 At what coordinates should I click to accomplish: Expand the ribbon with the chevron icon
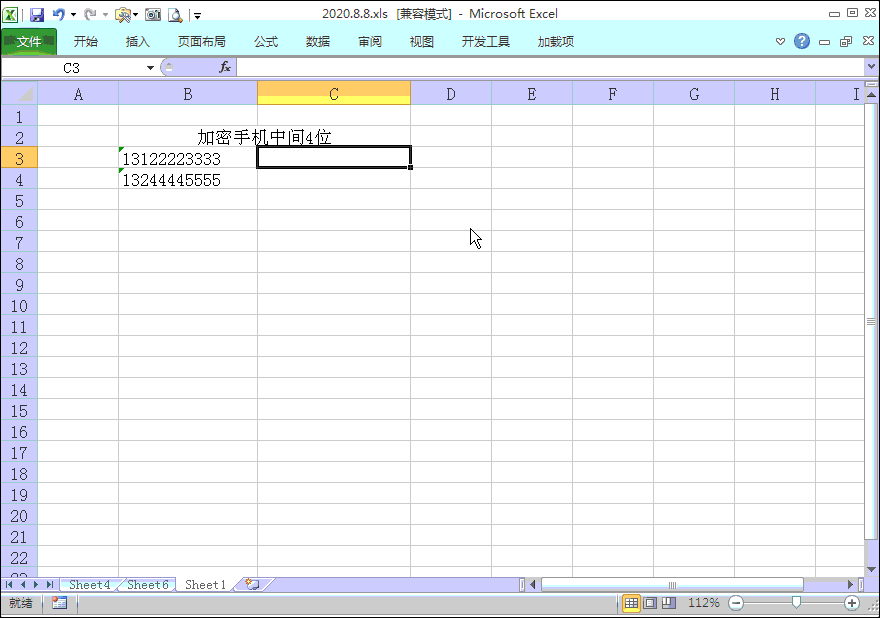tap(780, 42)
